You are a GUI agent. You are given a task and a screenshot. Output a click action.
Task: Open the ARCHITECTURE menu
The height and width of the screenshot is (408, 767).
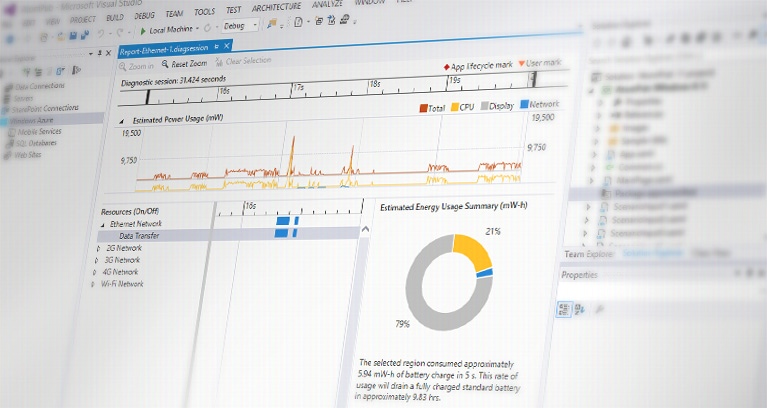(276, 7)
